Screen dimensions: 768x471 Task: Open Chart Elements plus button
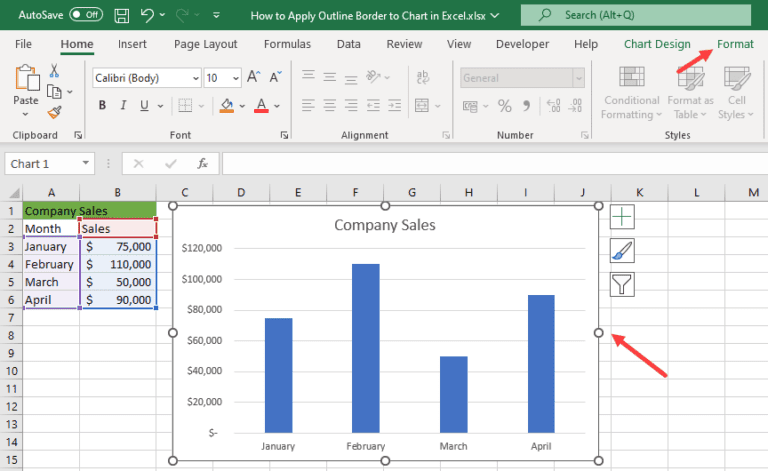click(622, 216)
